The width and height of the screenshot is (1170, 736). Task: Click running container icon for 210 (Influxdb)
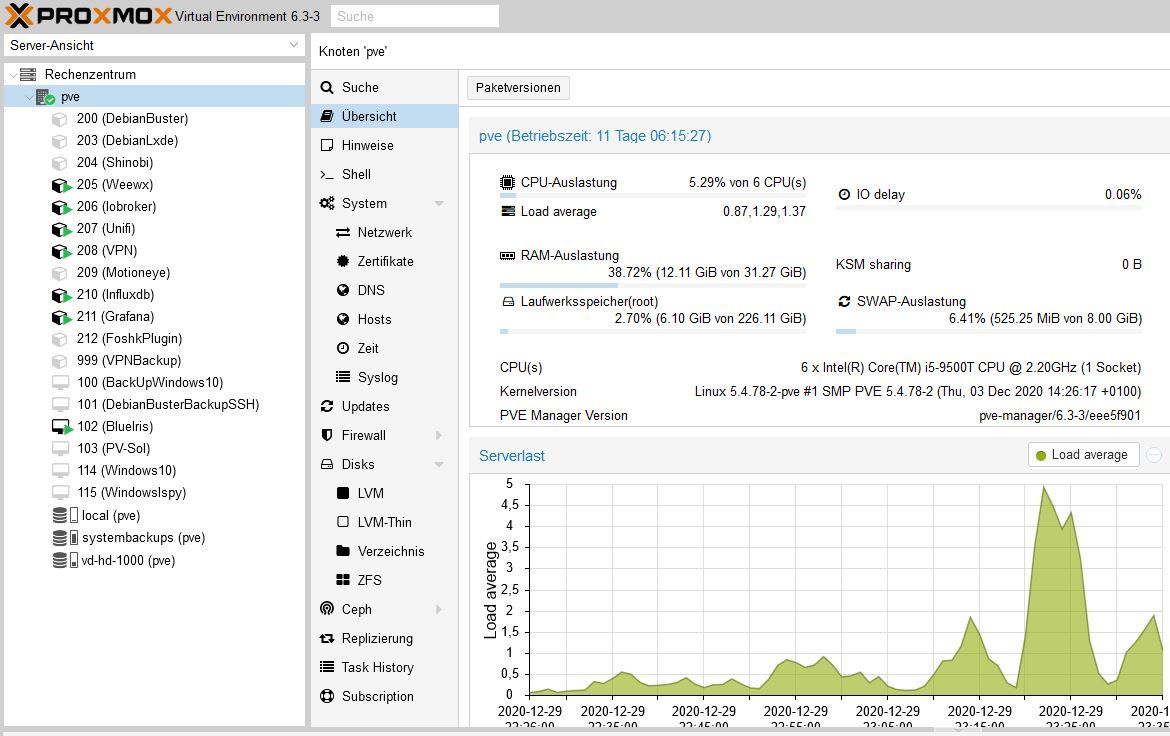point(61,295)
